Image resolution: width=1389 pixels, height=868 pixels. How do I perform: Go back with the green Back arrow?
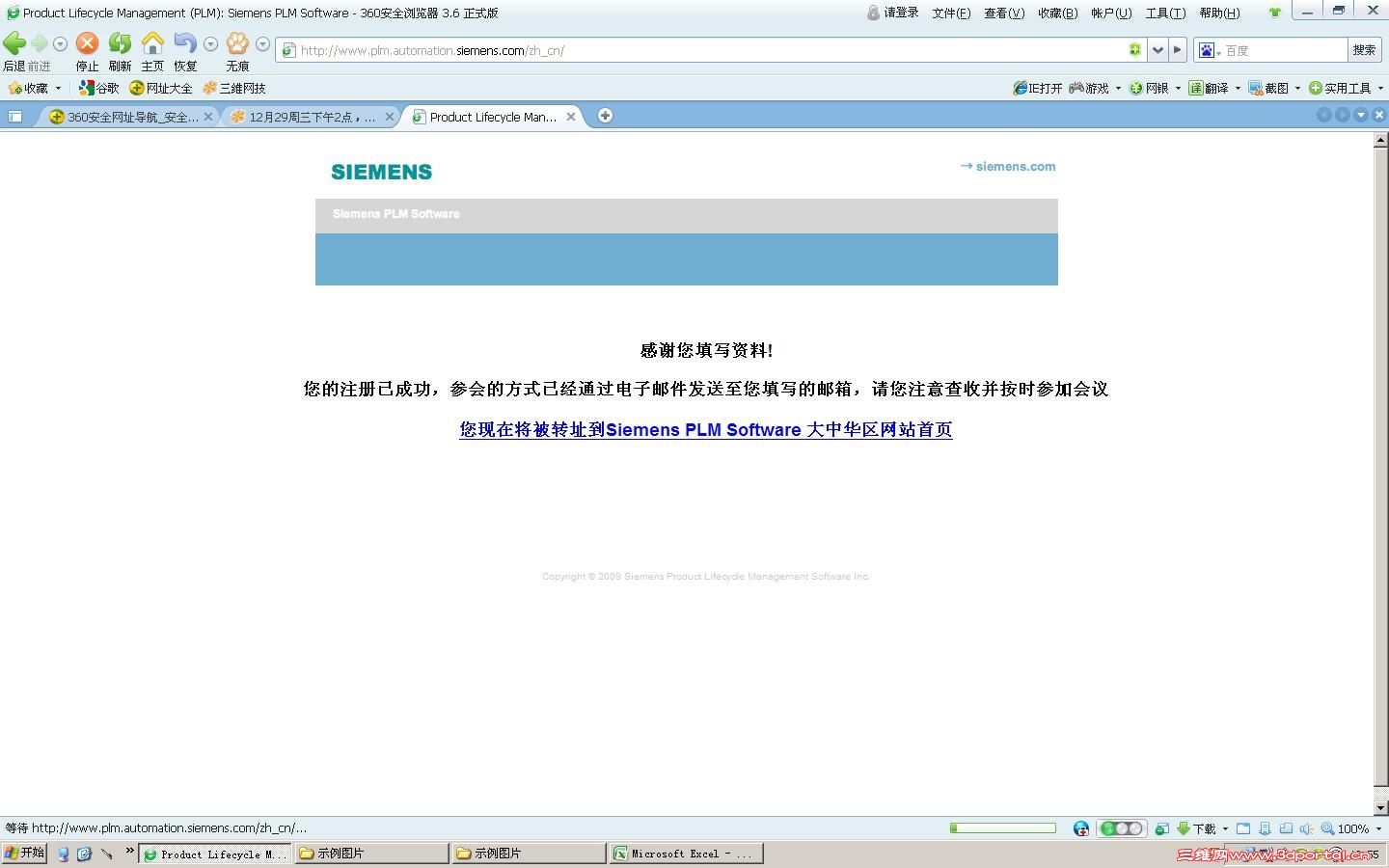[14, 43]
